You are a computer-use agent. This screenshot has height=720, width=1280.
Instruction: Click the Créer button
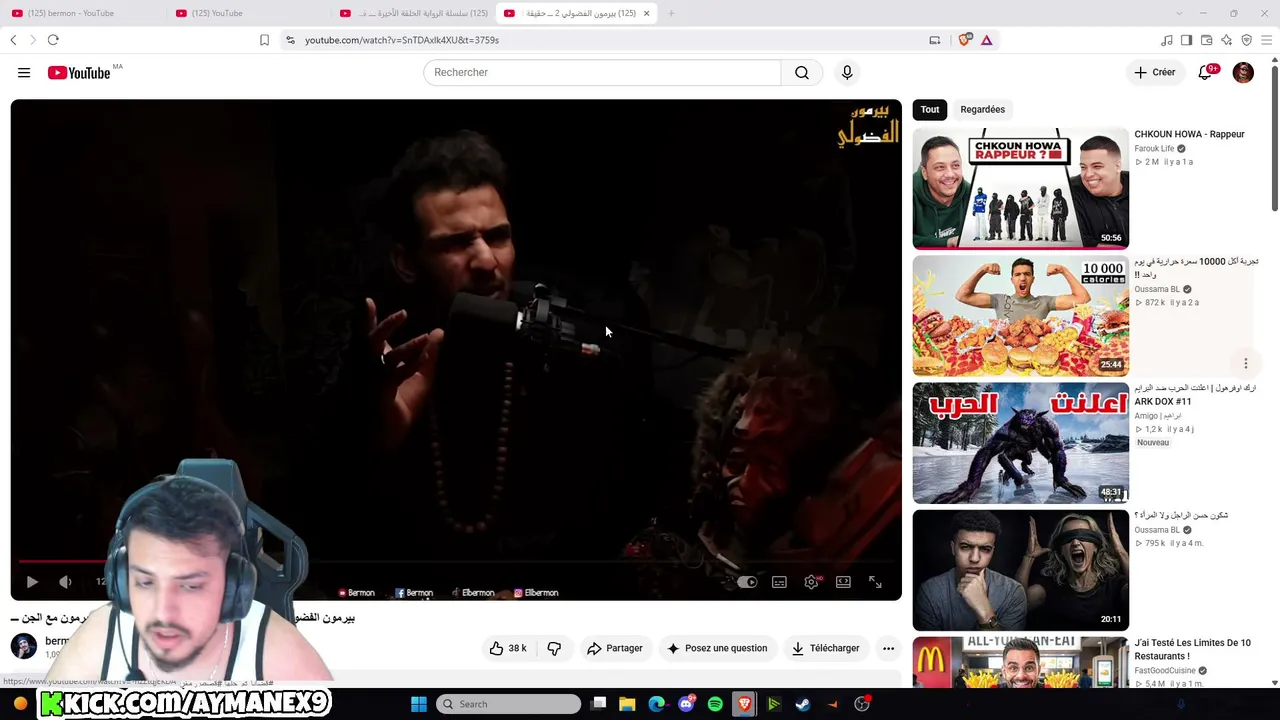tap(1154, 72)
